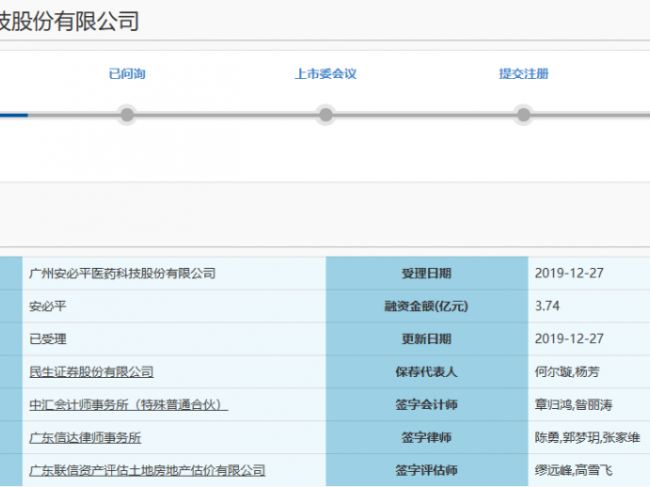Click the 融资金额(亿元) header cell
The height and width of the screenshot is (487, 650).
[427, 306]
